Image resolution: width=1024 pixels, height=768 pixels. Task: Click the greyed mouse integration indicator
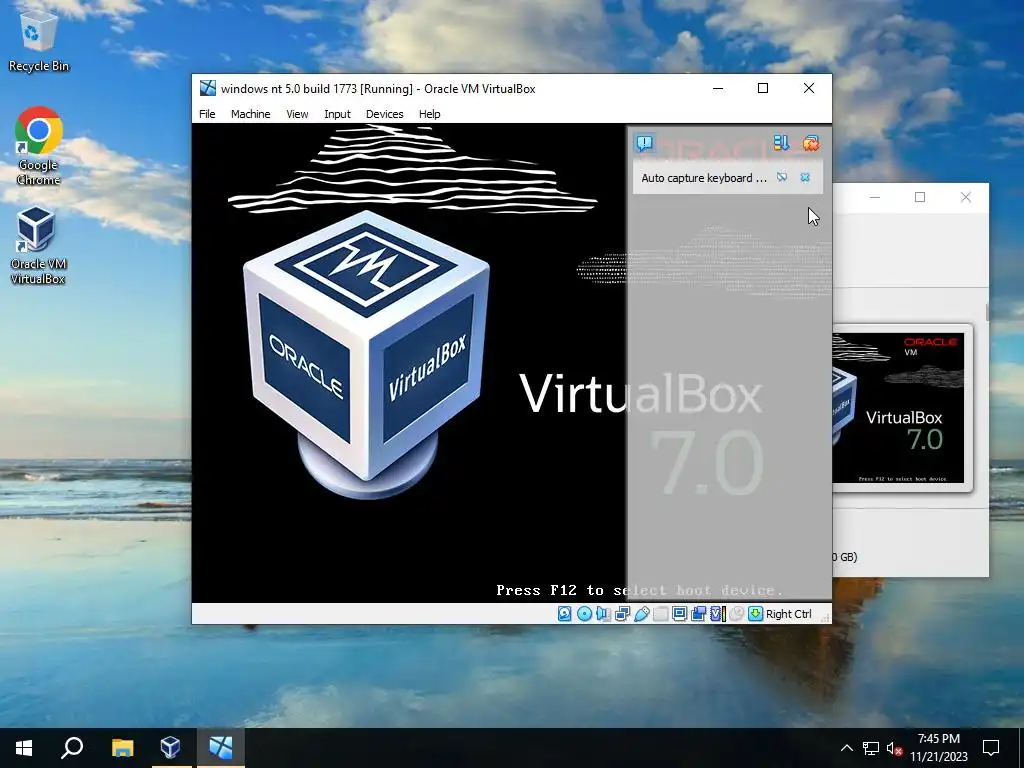[737, 614]
